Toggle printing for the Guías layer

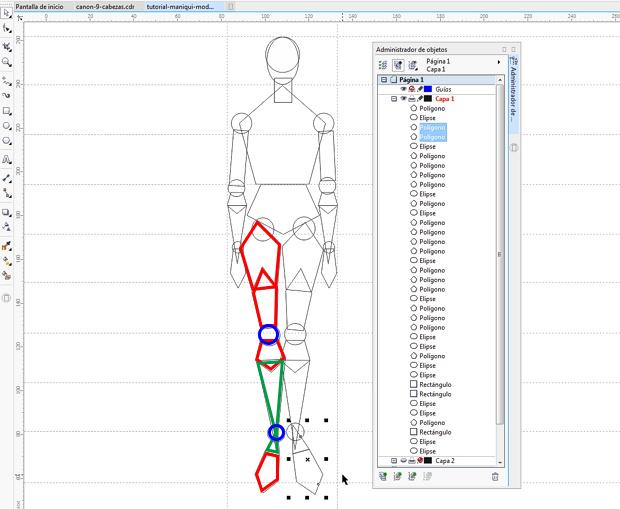coord(412,89)
